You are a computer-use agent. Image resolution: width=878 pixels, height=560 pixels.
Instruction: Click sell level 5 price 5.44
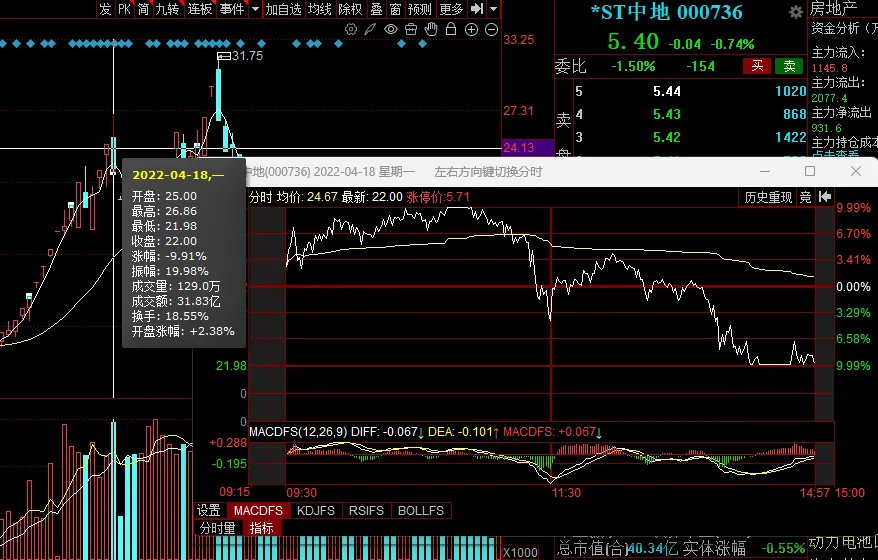667,91
